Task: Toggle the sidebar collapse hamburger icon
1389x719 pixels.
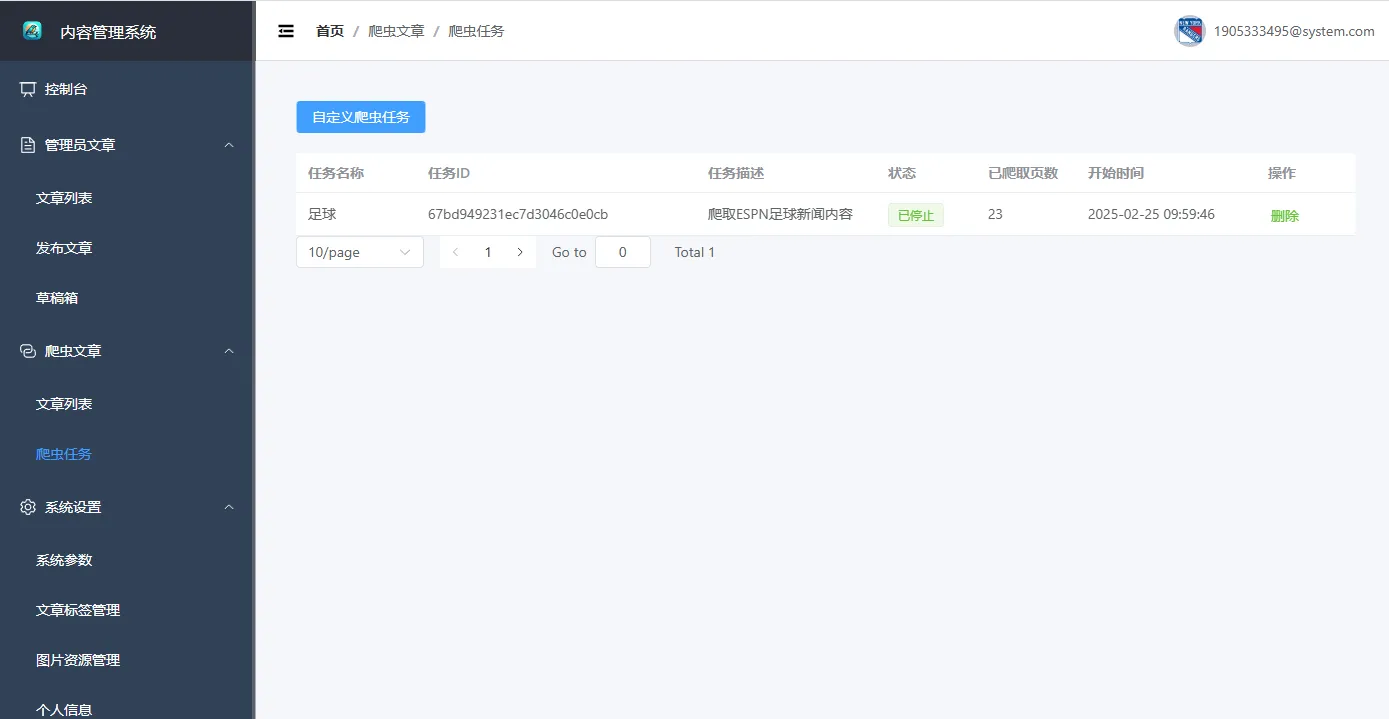Action: (286, 31)
